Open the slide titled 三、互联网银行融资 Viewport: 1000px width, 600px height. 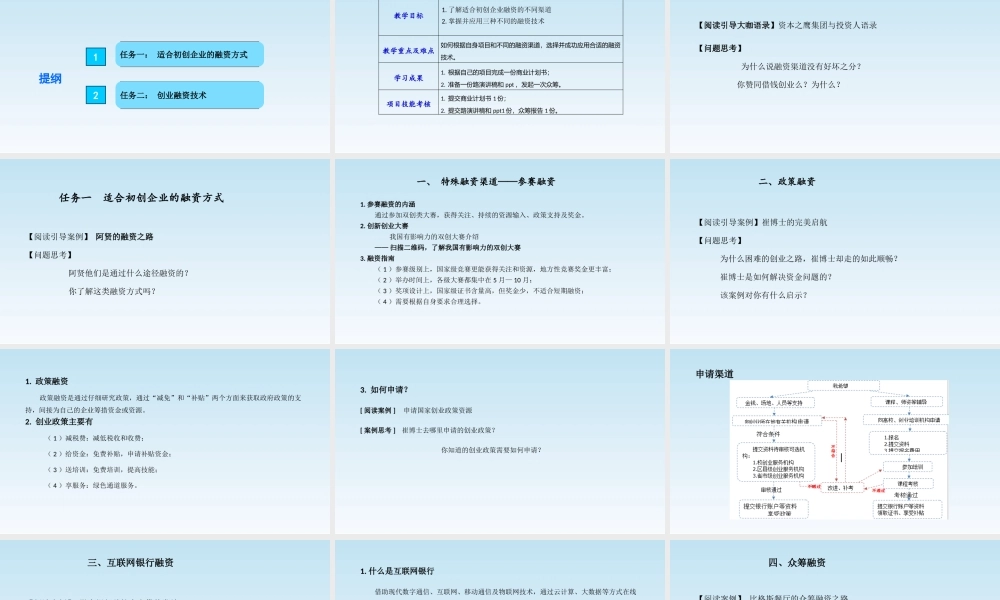(x=133, y=563)
